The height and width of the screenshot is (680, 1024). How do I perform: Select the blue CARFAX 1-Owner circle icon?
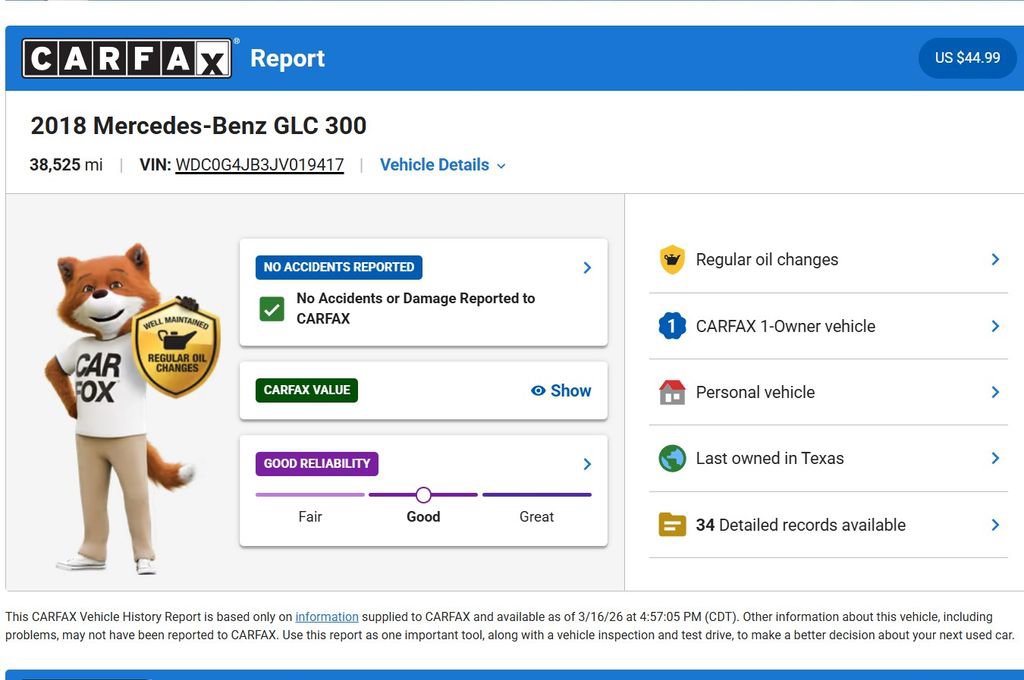672,325
